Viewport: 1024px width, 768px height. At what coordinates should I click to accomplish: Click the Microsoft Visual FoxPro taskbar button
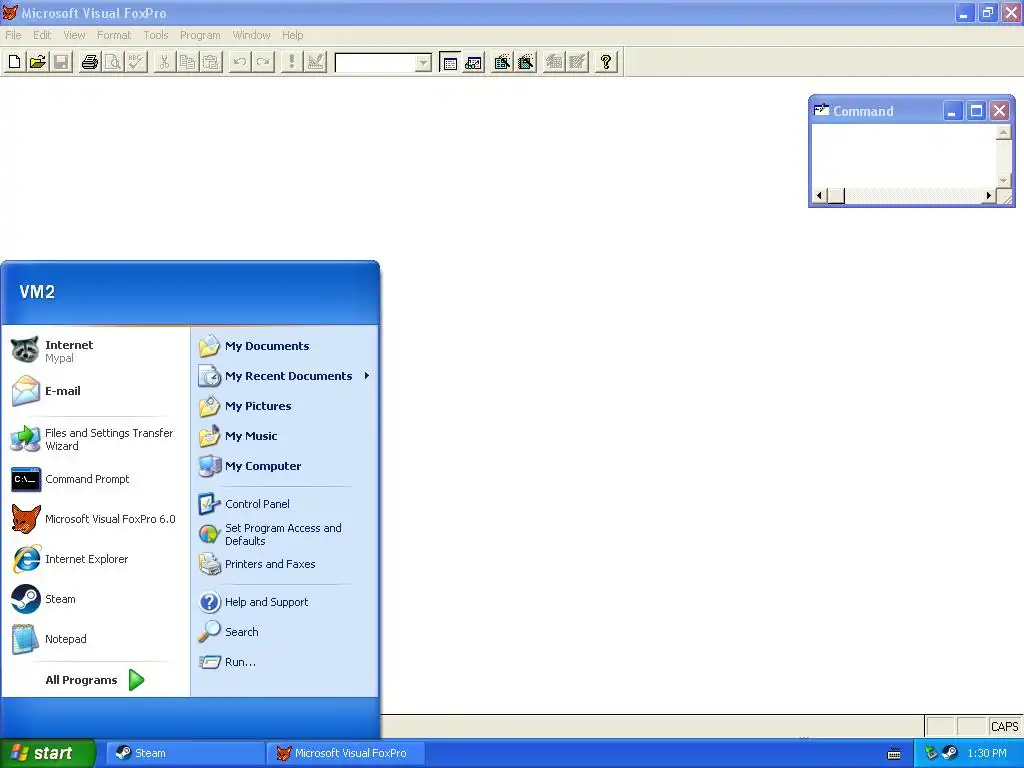click(345, 753)
